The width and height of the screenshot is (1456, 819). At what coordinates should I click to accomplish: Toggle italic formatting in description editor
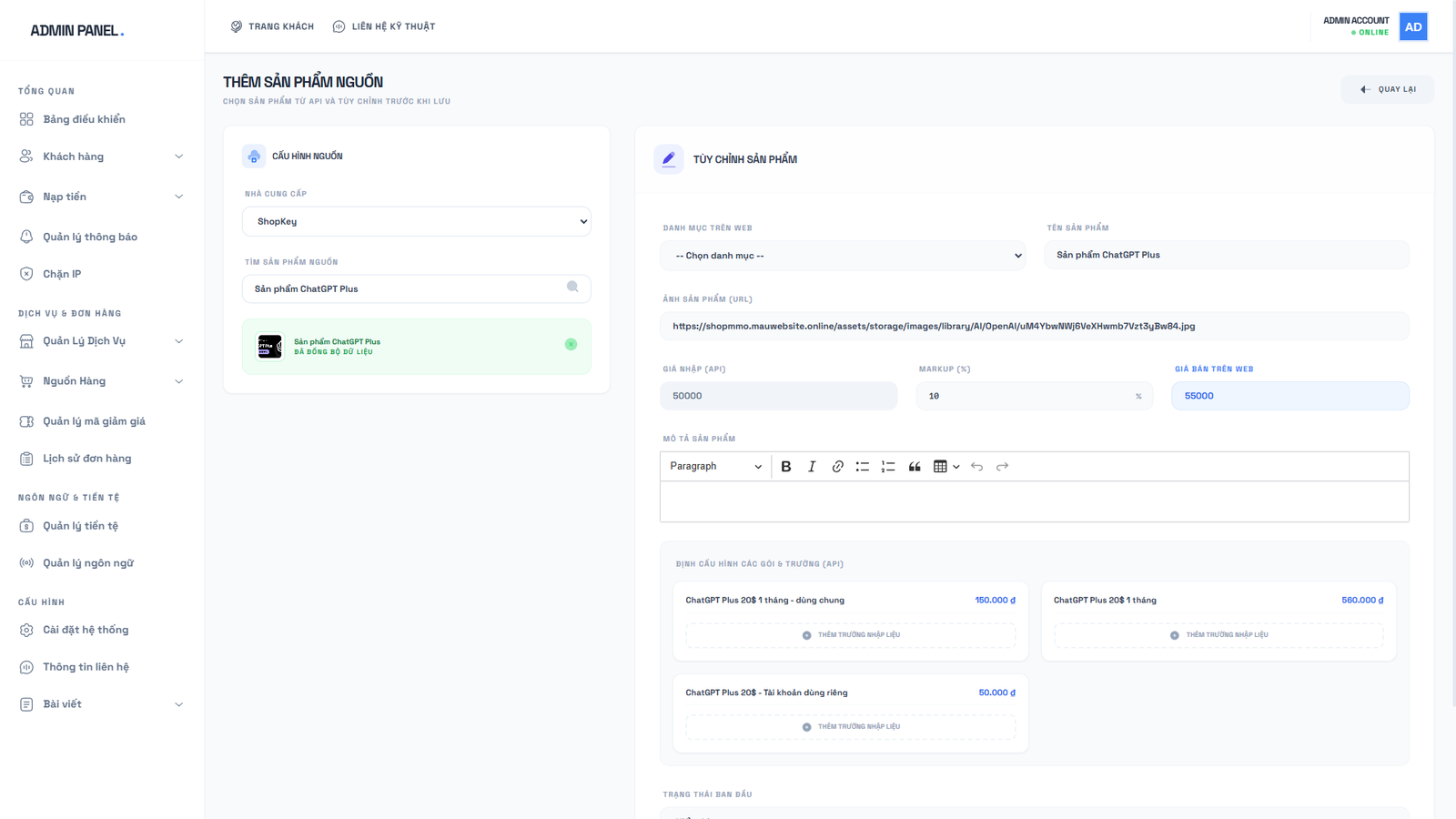click(812, 467)
